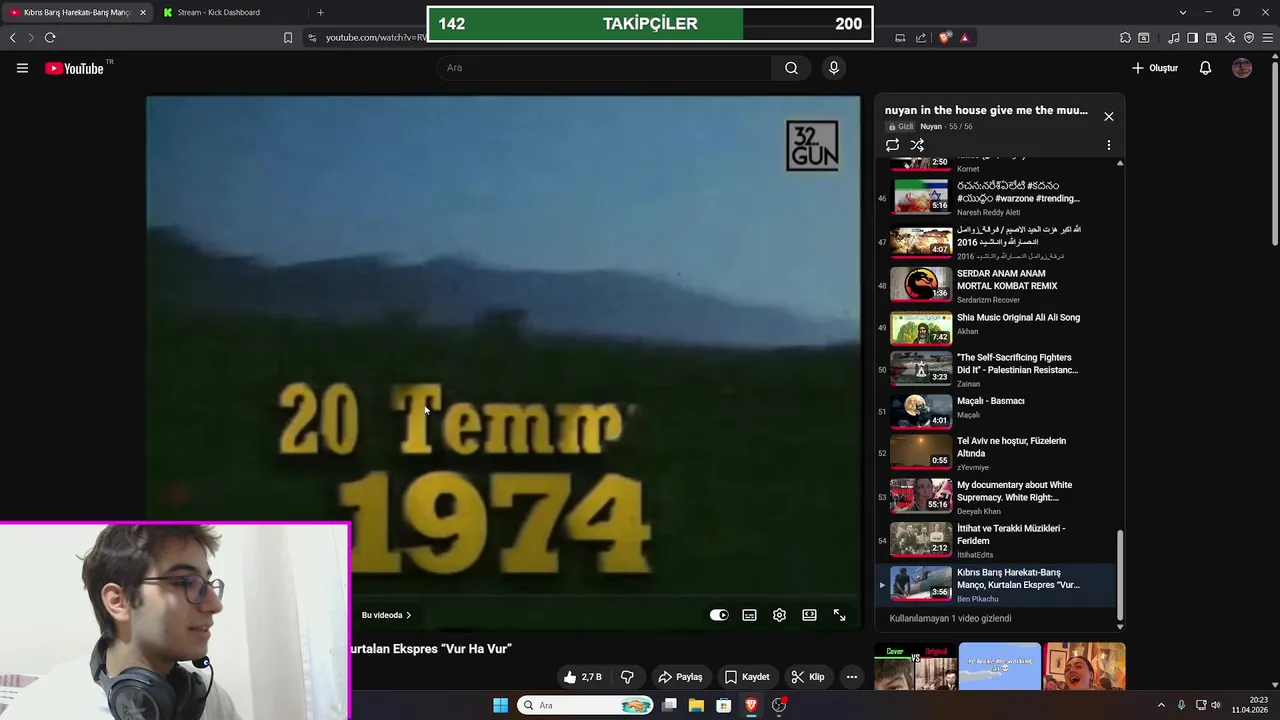This screenshot has width=1280, height=720.
Task: Click the YouTube search magnifier button
Action: (791, 68)
